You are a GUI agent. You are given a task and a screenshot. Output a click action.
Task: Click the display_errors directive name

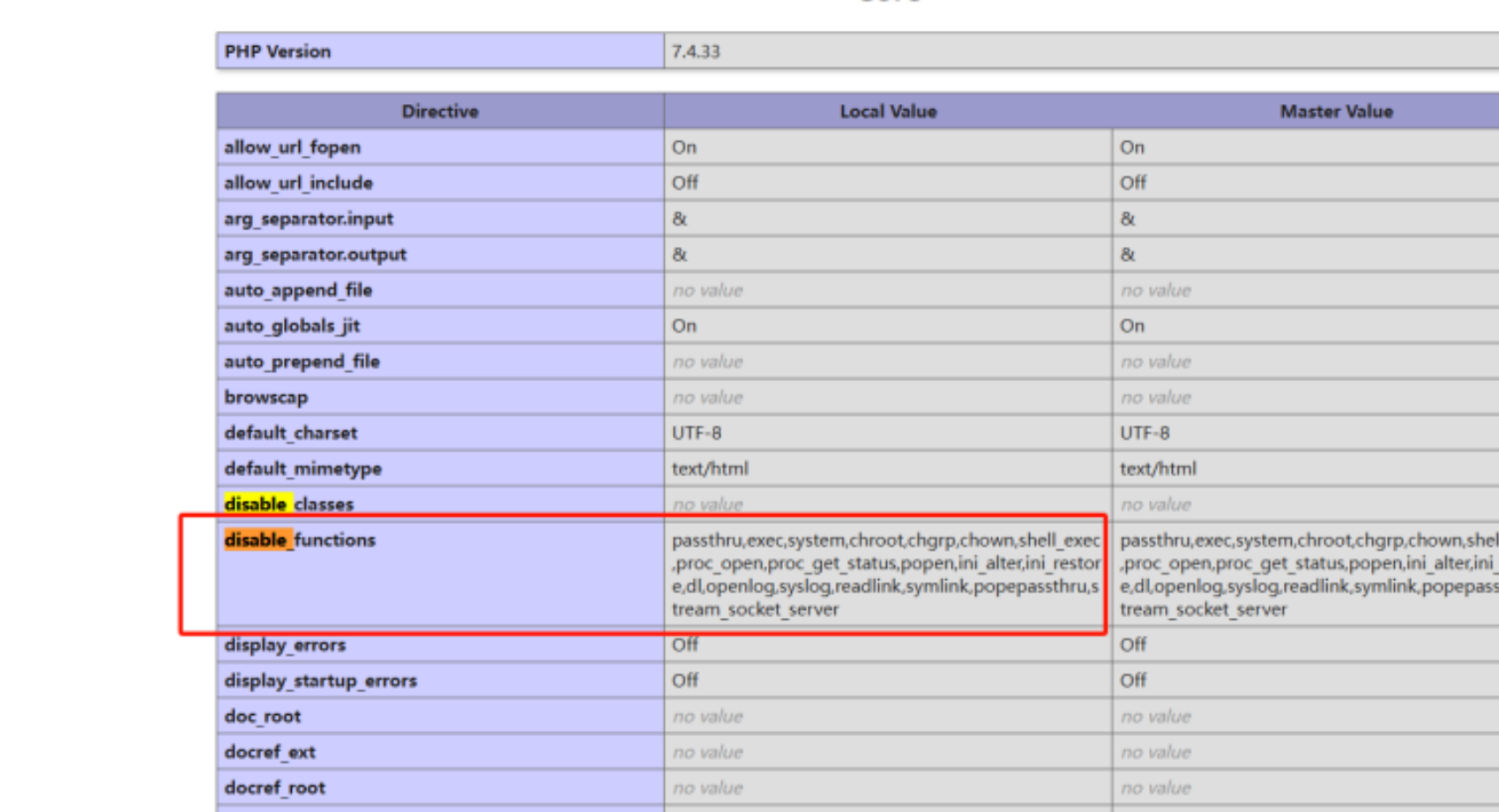pyautogui.click(x=285, y=645)
